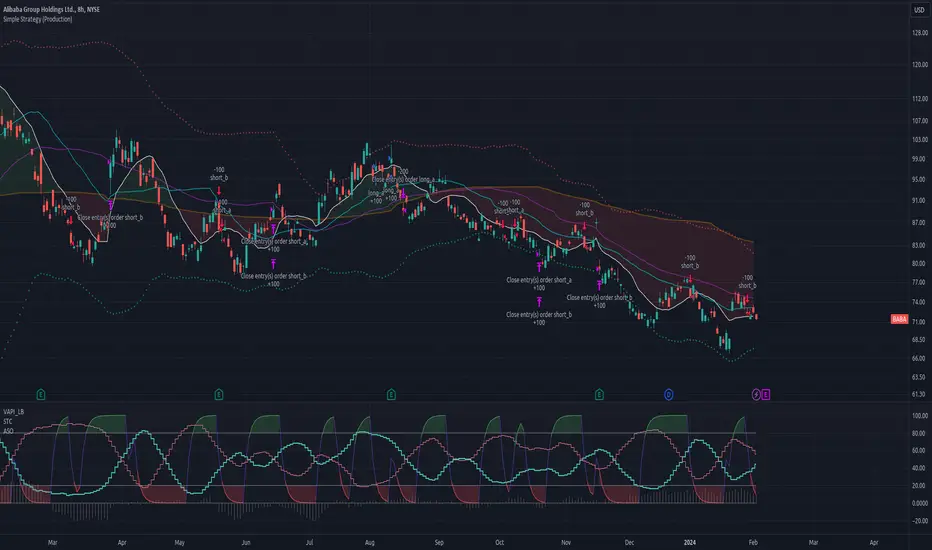
Task: Click the 71.00 price axis label
Action: point(920,322)
